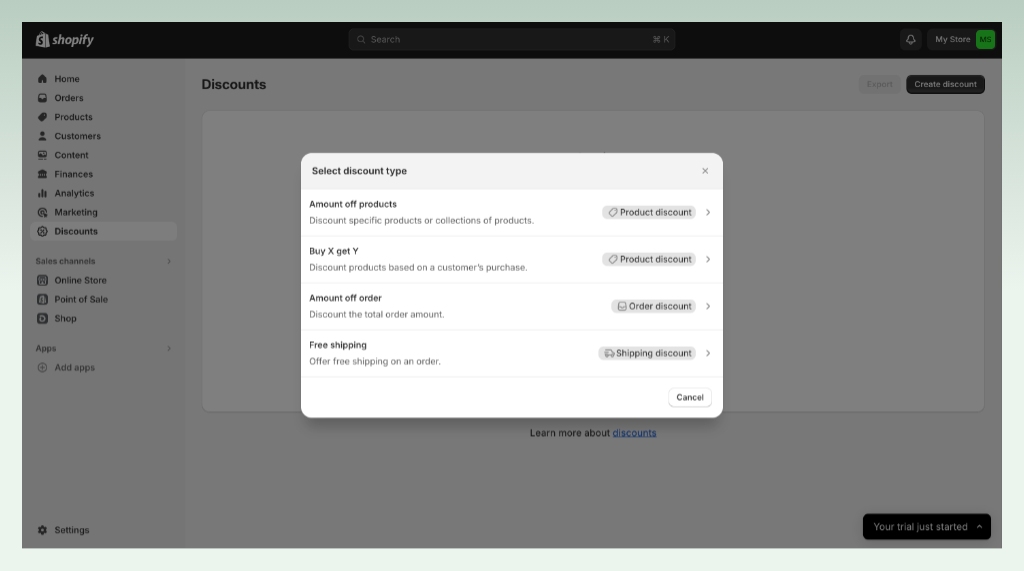This screenshot has width=1024, height=571.
Task: Click the Home icon in the sidebar
Action: tap(42, 79)
